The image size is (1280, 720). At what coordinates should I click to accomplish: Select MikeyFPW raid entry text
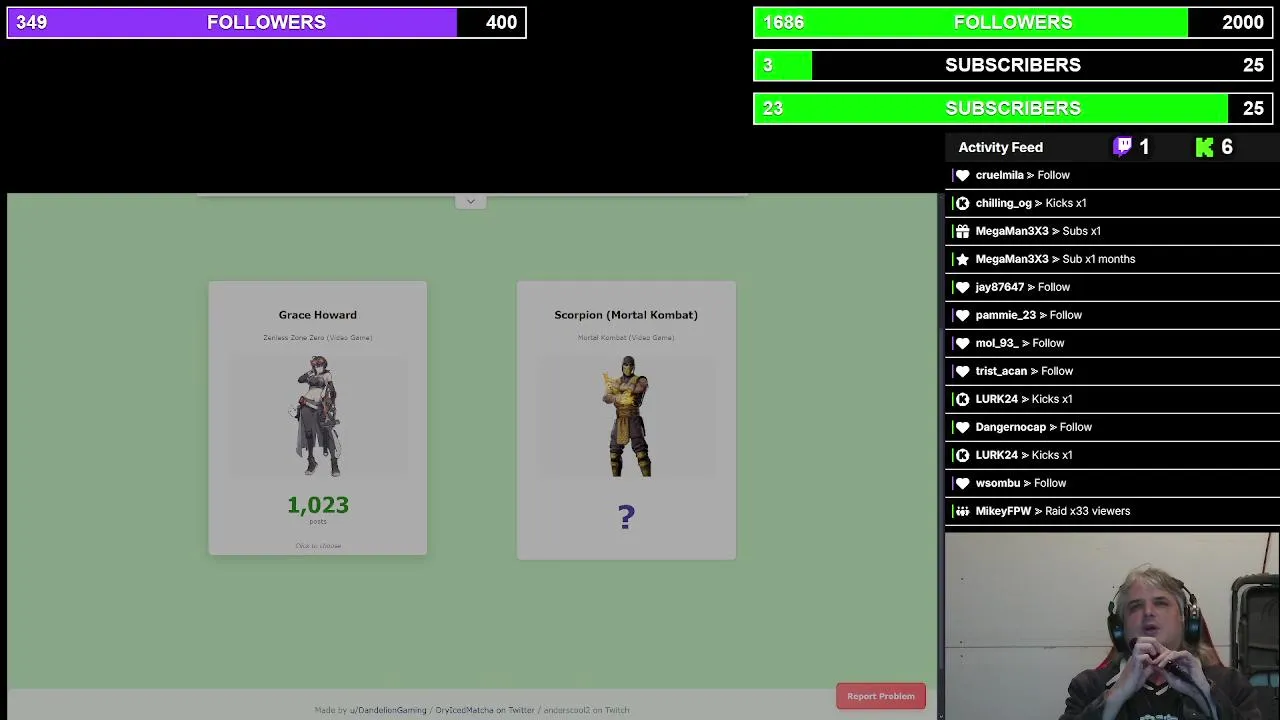[x=1052, y=511]
